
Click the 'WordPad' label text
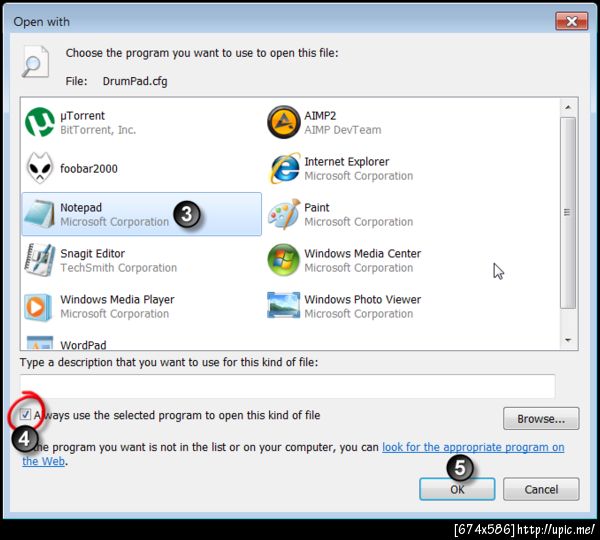83,345
